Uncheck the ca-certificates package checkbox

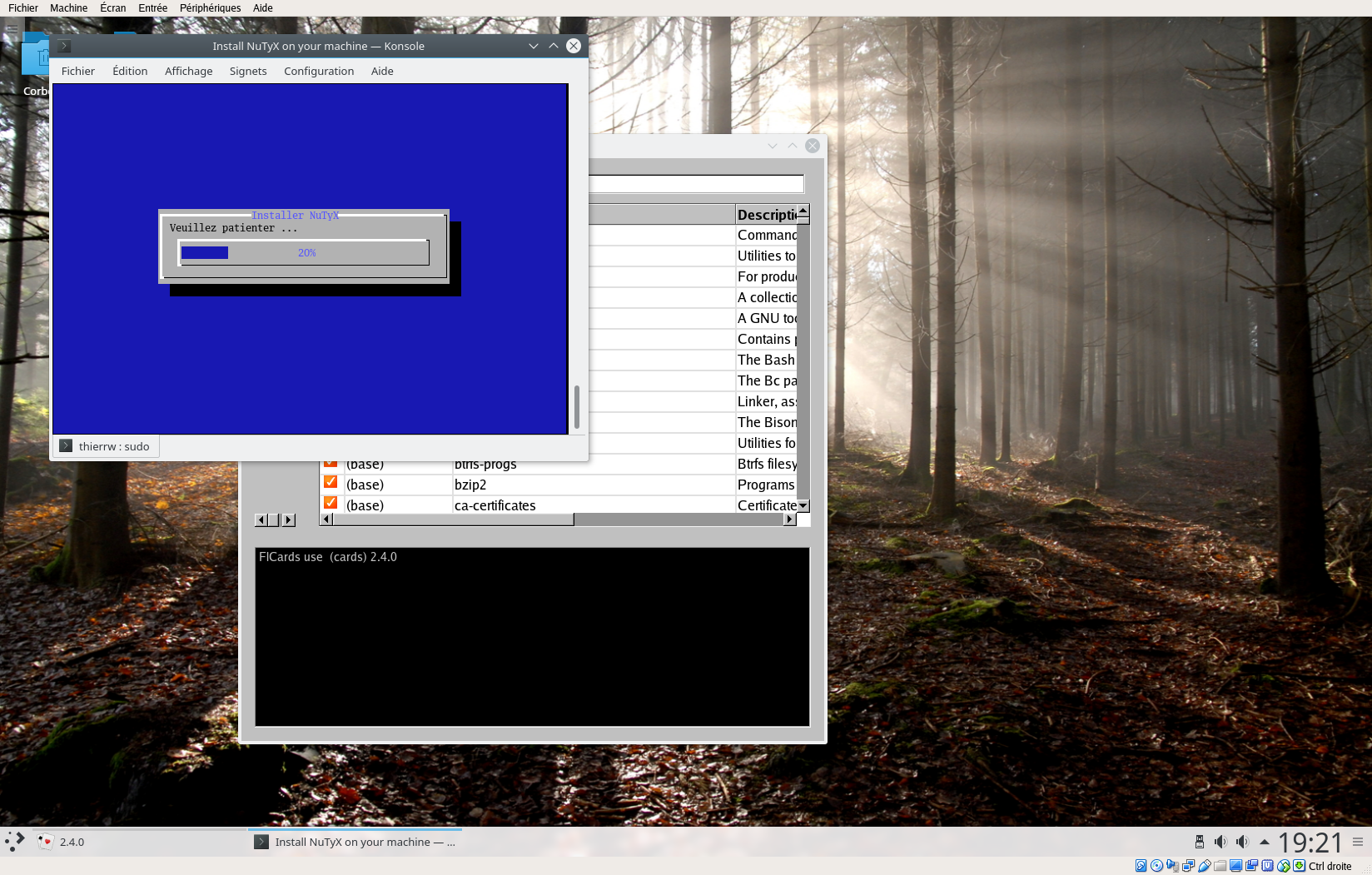coord(331,503)
